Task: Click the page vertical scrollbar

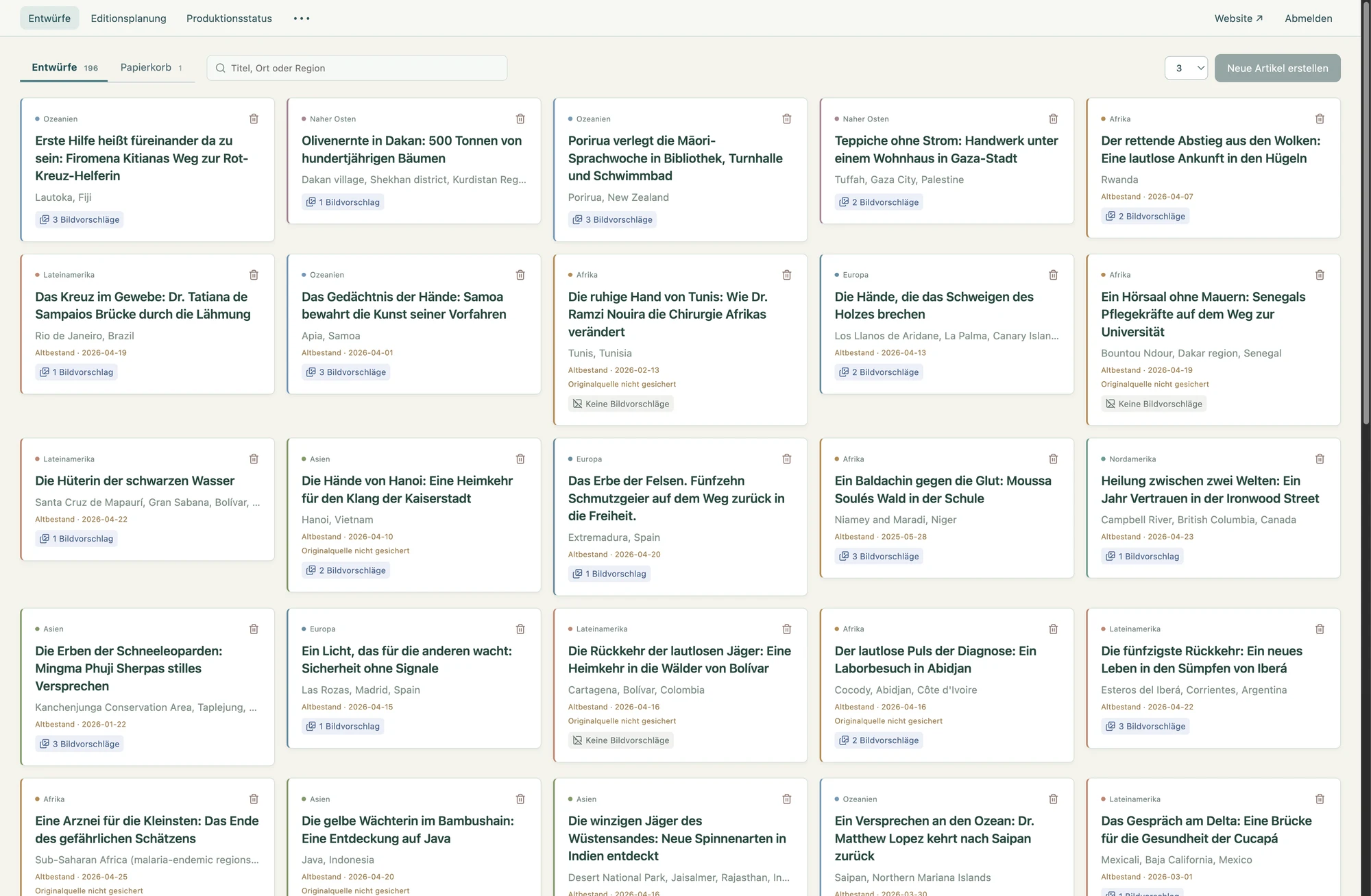Action: (1366, 213)
